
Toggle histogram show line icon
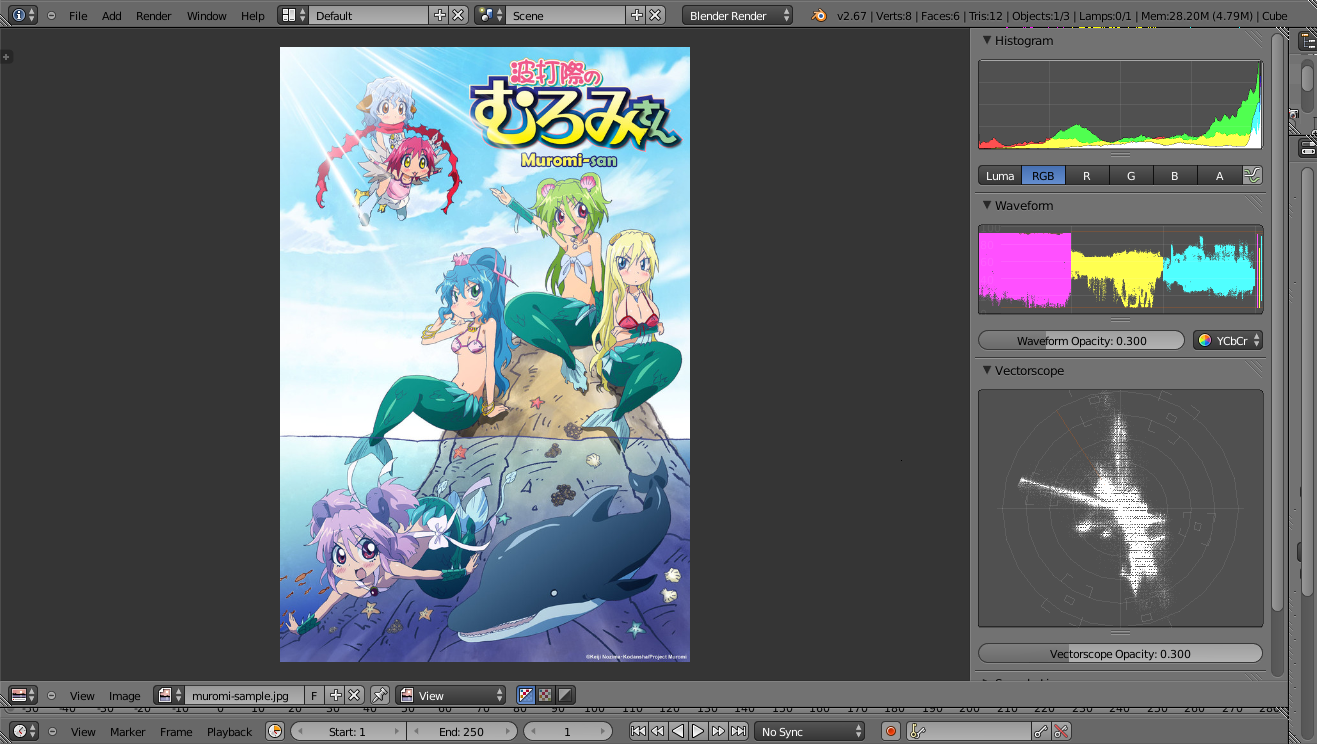point(1253,175)
